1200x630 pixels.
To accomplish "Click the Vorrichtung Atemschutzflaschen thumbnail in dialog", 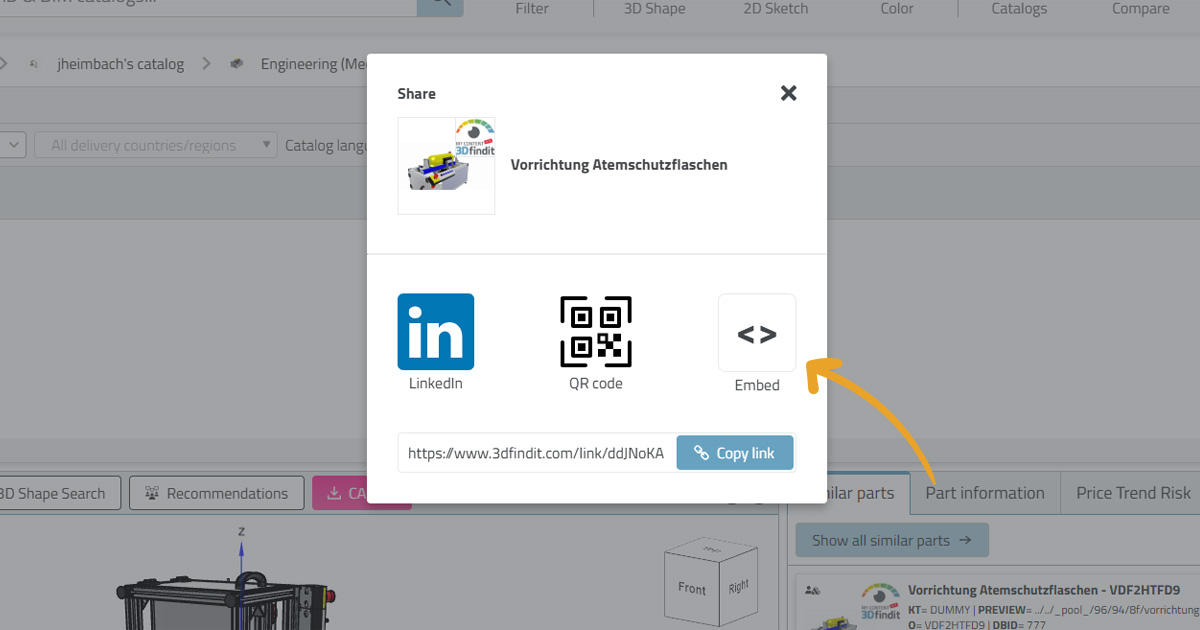I will pos(446,166).
